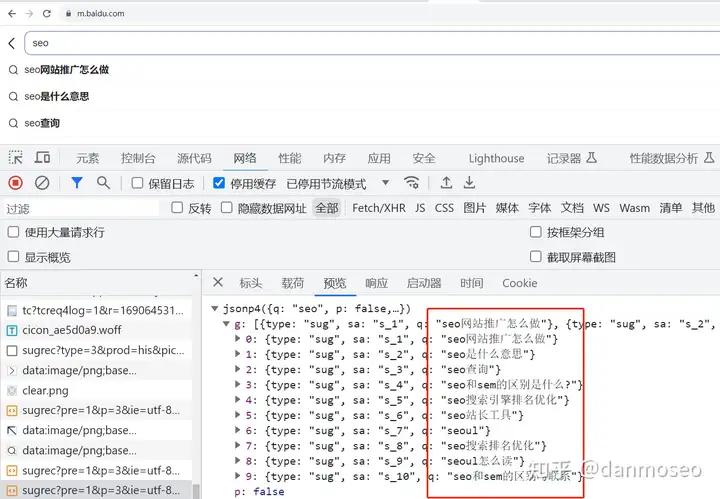The width and height of the screenshot is (720, 499).
Task: Focus the seo search input field
Action: pos(372,43)
